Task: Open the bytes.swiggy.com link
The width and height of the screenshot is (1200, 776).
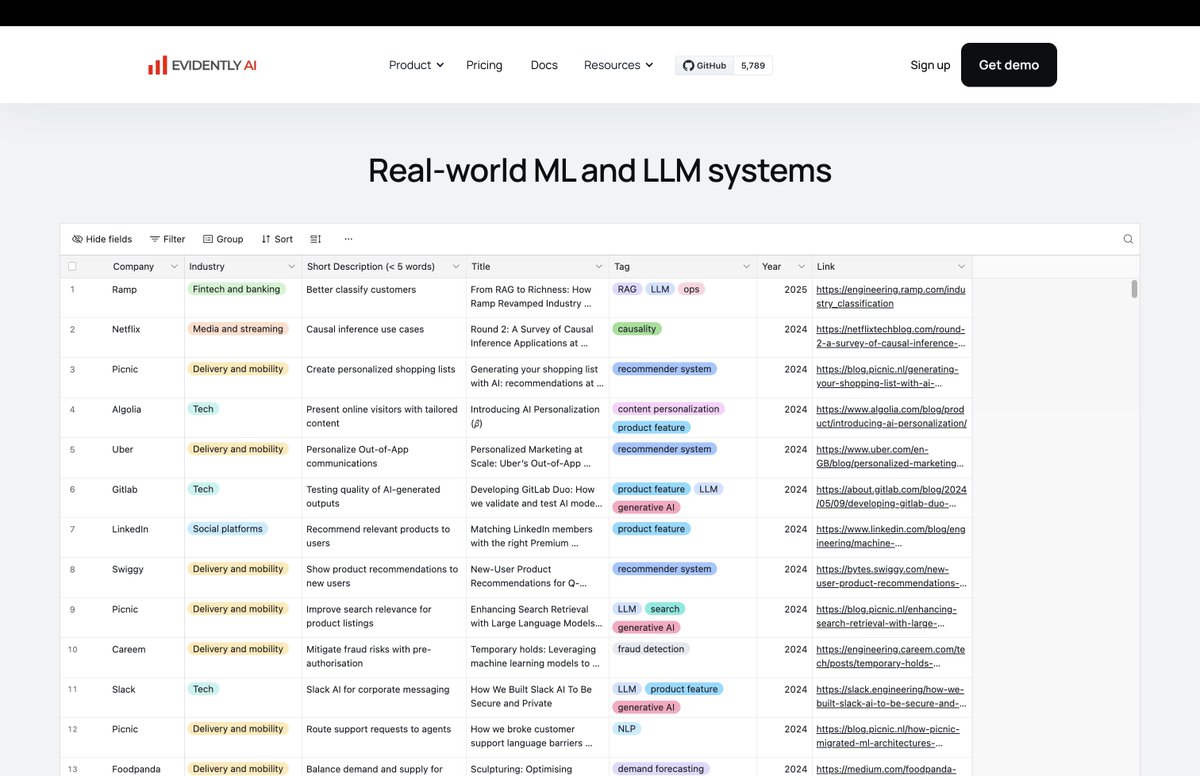Action: click(x=891, y=576)
